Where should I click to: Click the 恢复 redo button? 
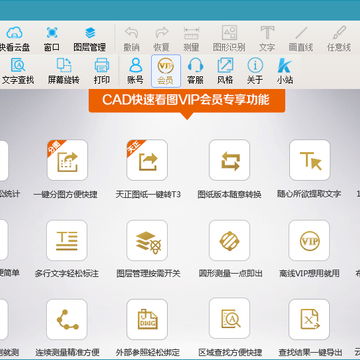(162, 39)
